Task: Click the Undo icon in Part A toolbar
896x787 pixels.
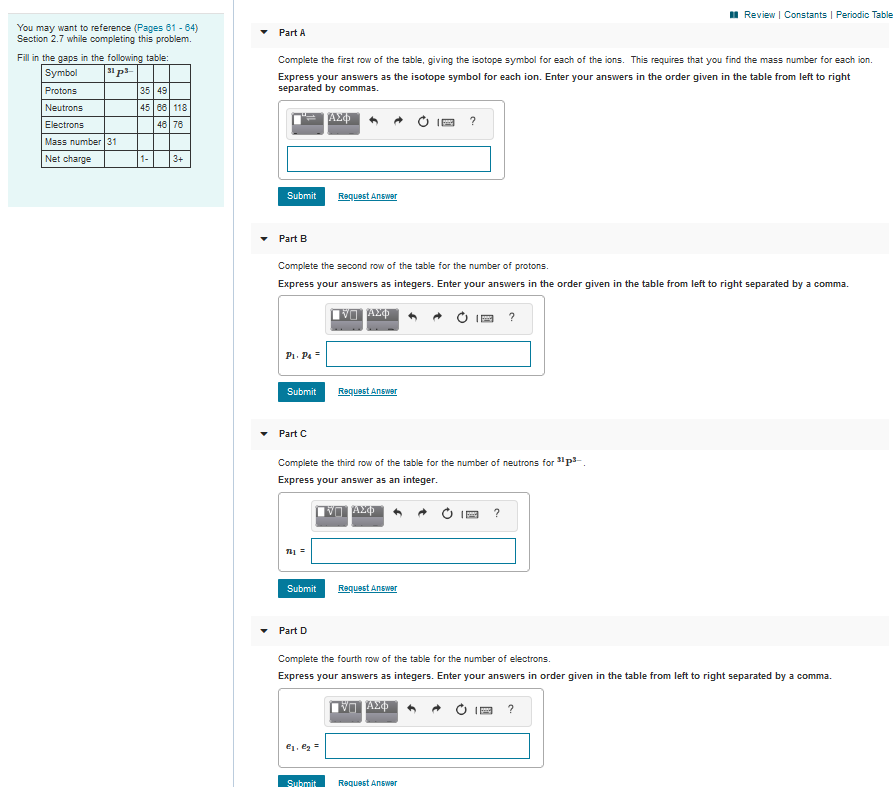Action: tap(373, 121)
